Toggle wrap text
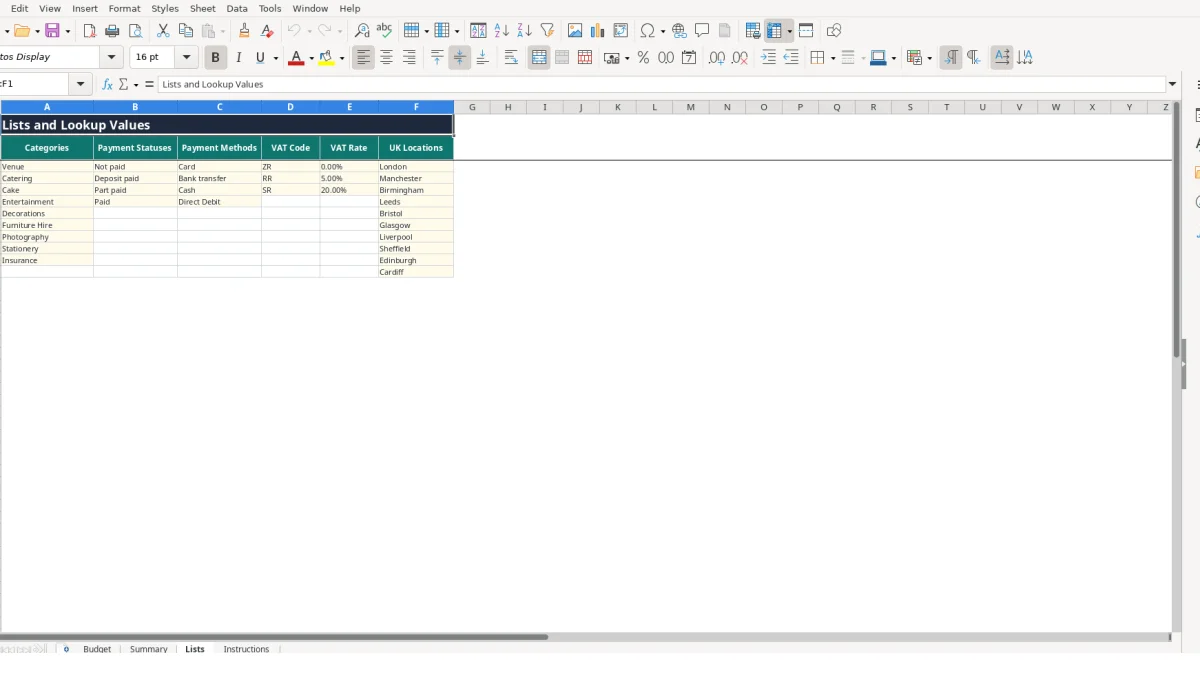The width and height of the screenshot is (1200, 675). [511, 58]
